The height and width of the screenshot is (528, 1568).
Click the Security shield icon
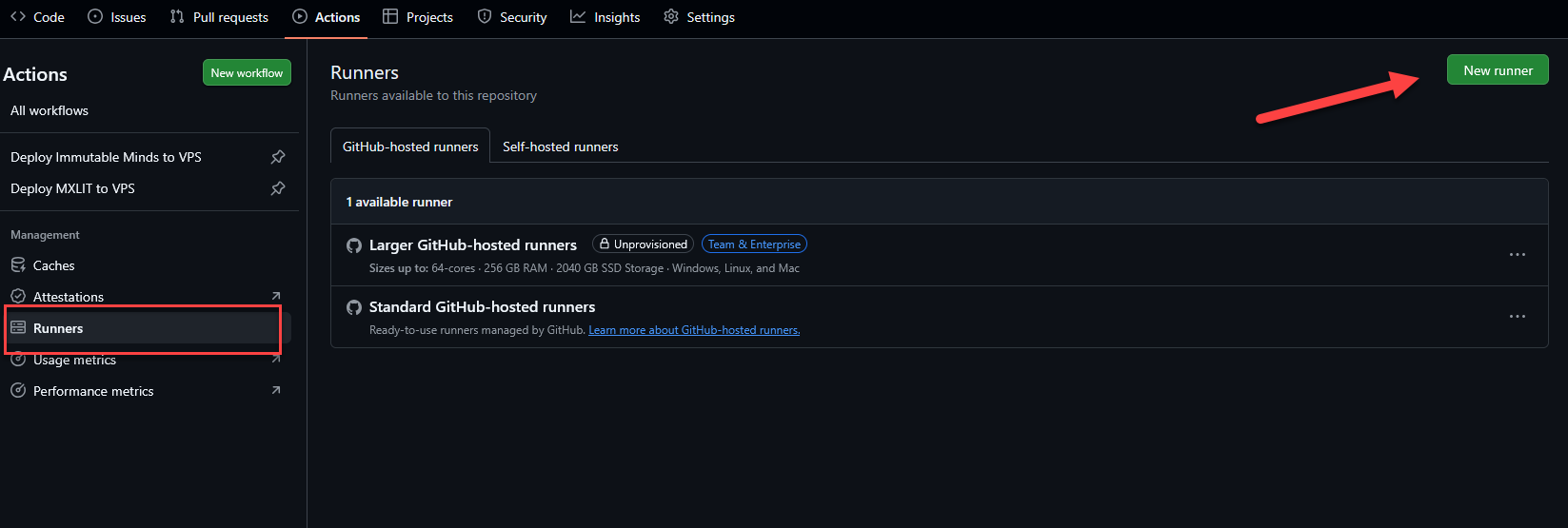485,17
